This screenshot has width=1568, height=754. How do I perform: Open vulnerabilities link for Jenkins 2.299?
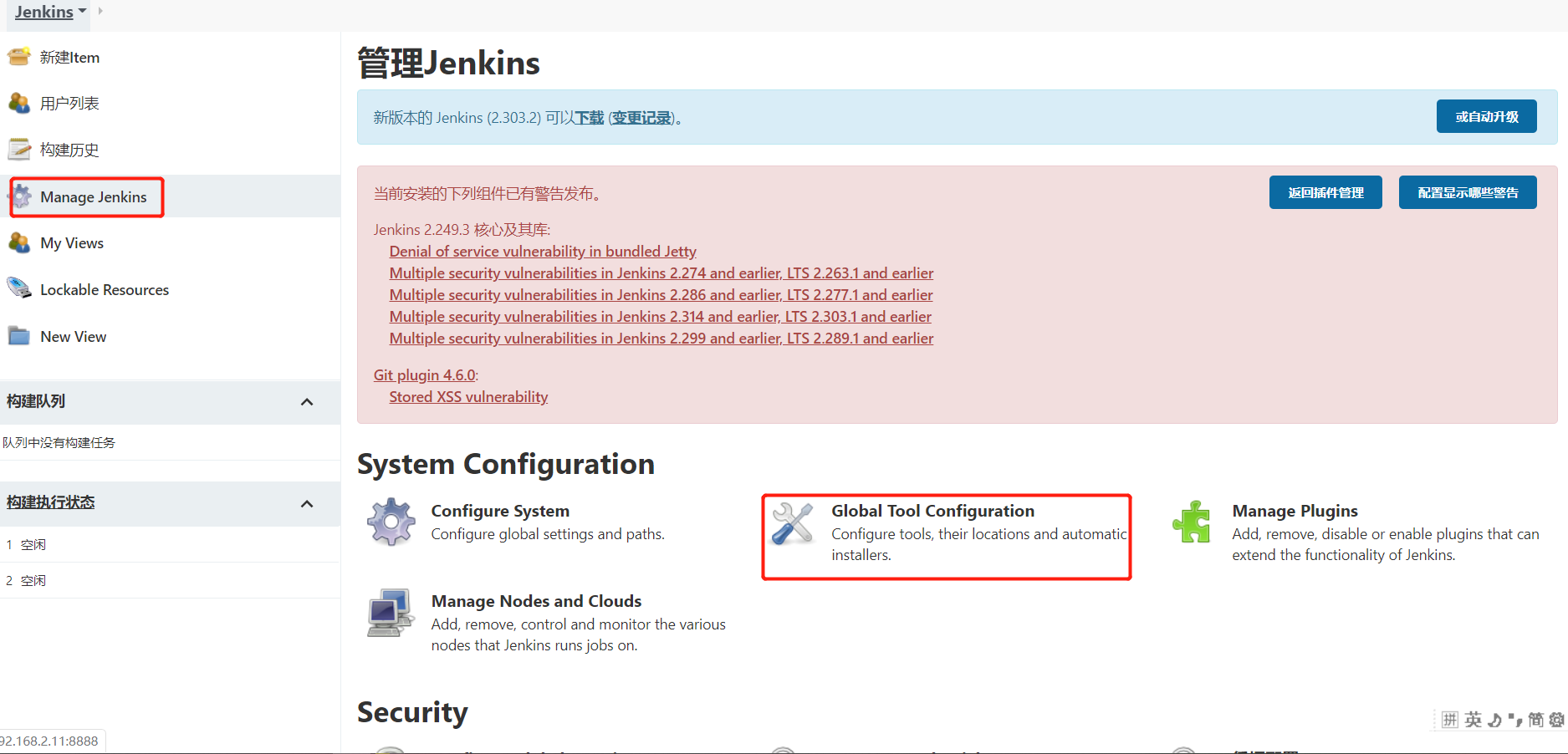click(x=661, y=338)
